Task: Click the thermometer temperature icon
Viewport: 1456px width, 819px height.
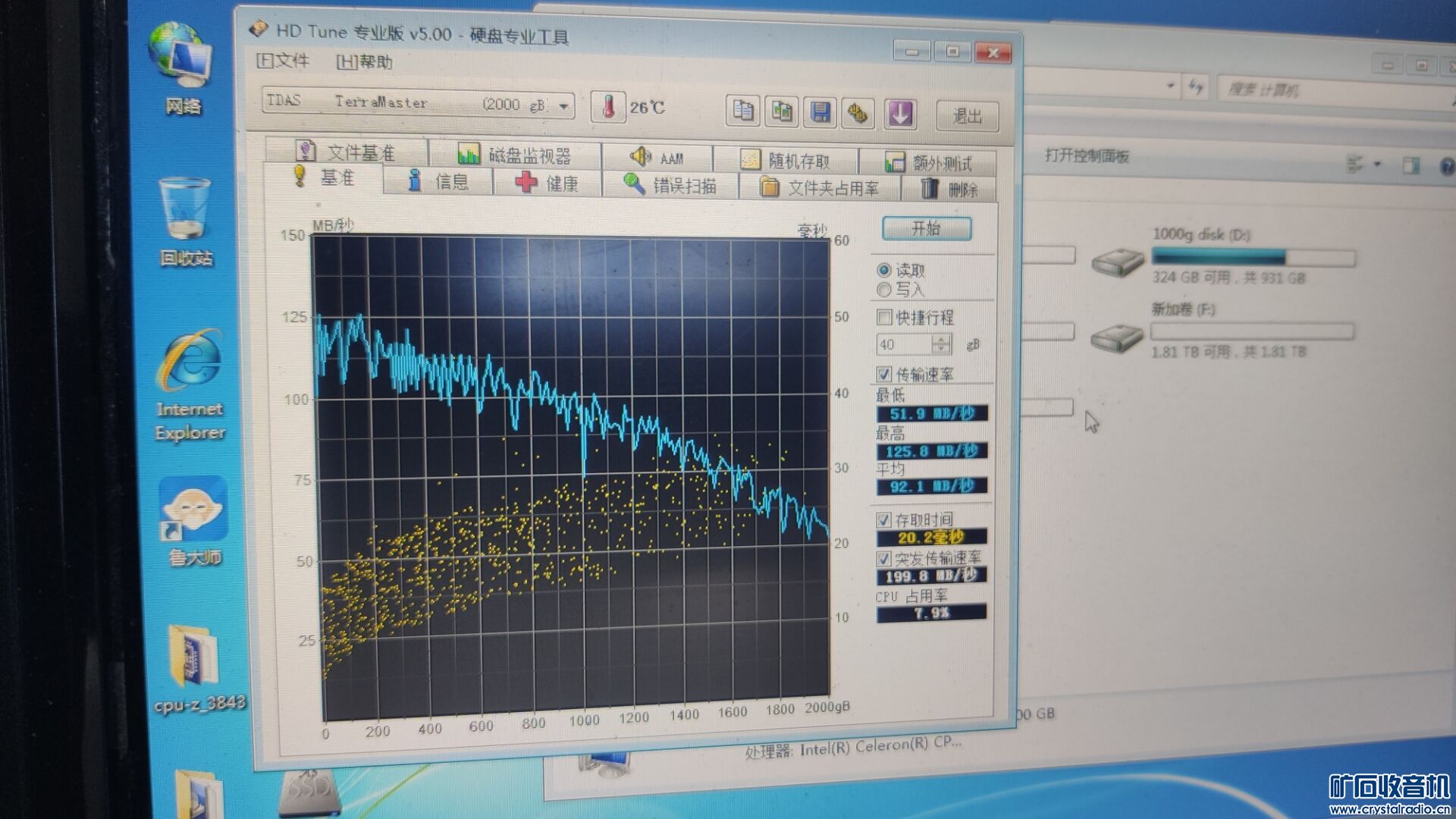Action: click(608, 108)
